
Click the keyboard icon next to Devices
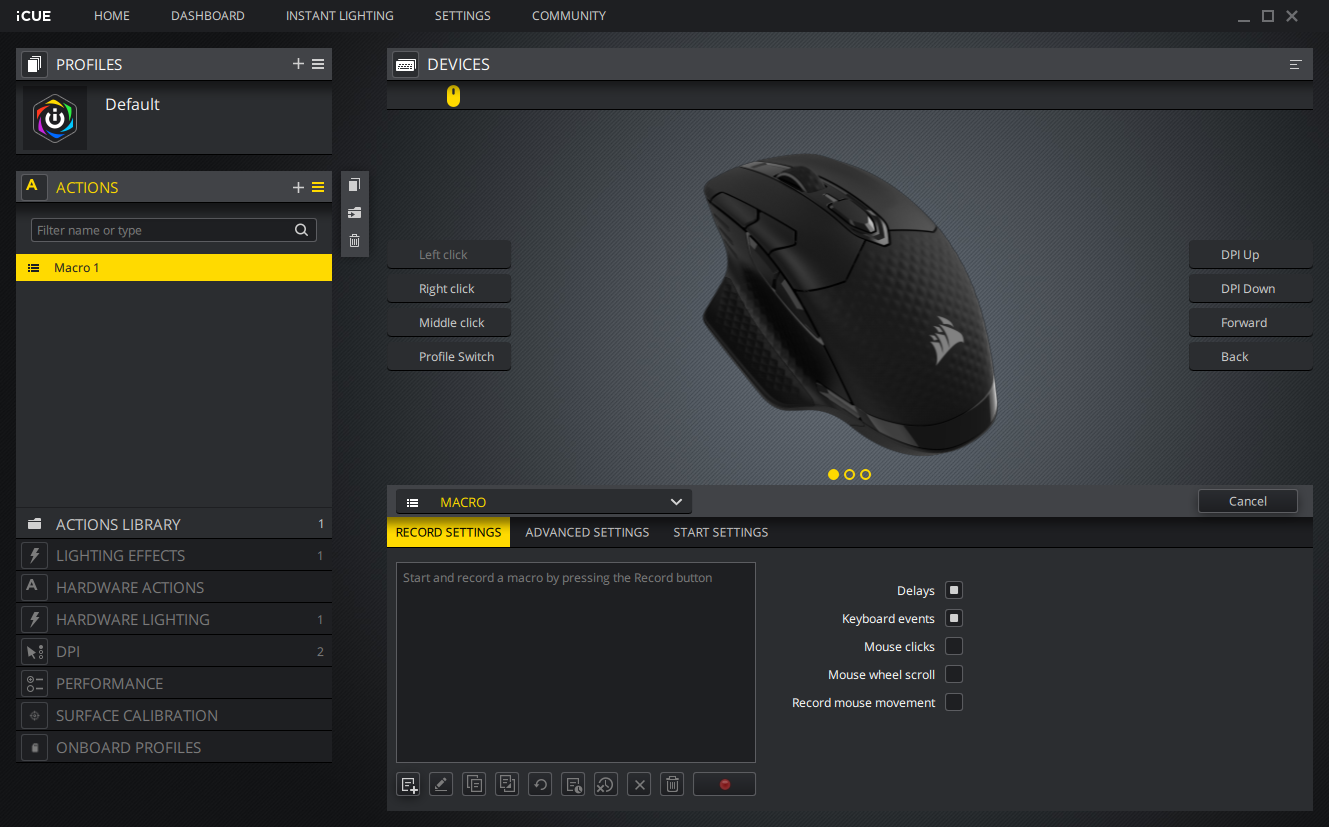pos(405,64)
